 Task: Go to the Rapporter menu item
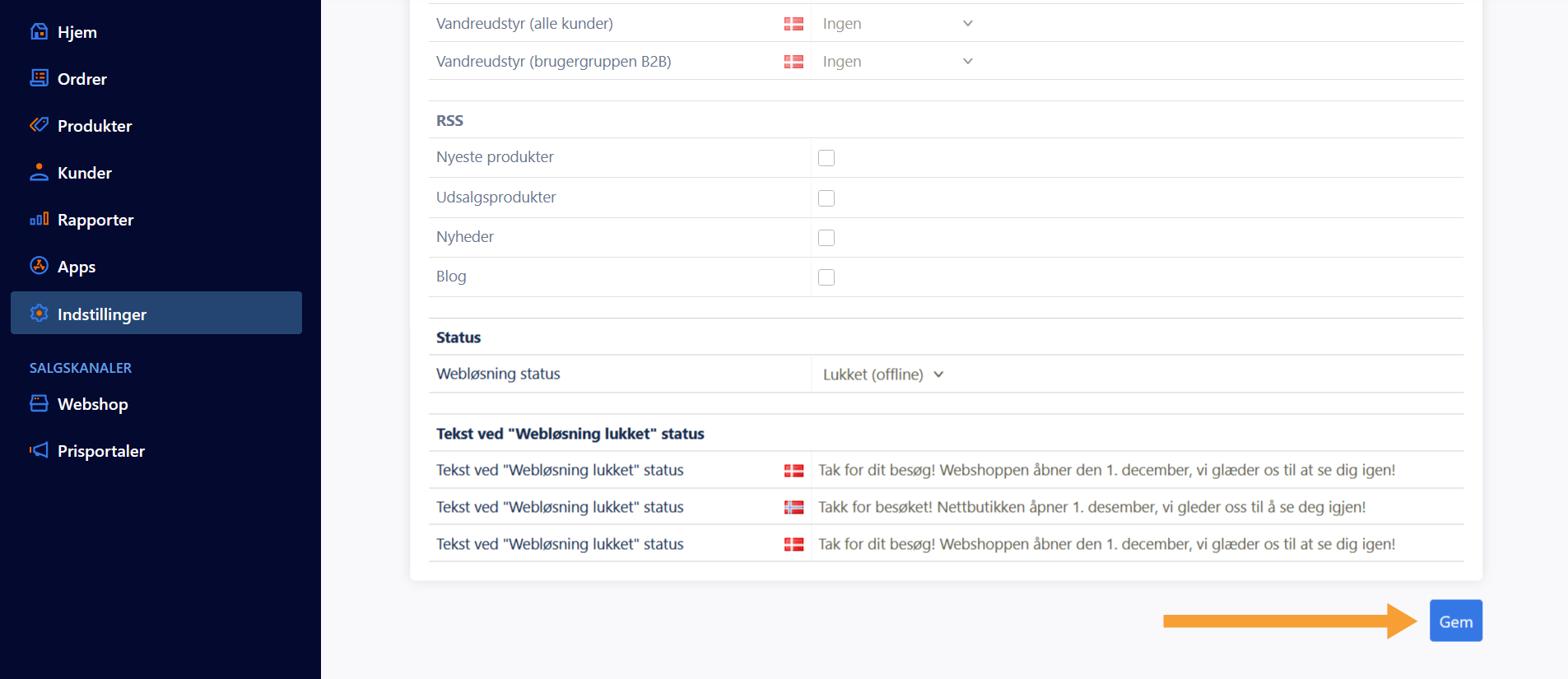[95, 220]
